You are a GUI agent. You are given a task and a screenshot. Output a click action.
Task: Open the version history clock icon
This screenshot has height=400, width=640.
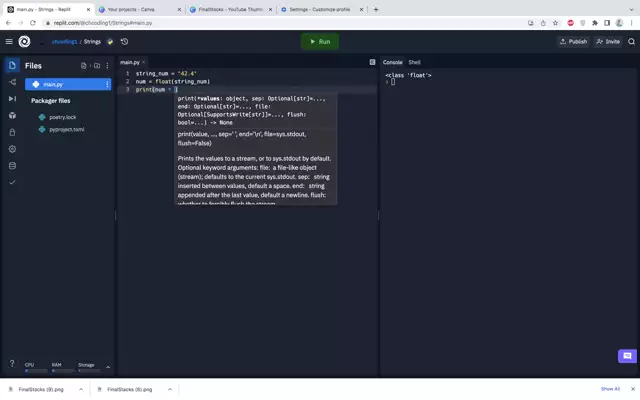(124, 42)
